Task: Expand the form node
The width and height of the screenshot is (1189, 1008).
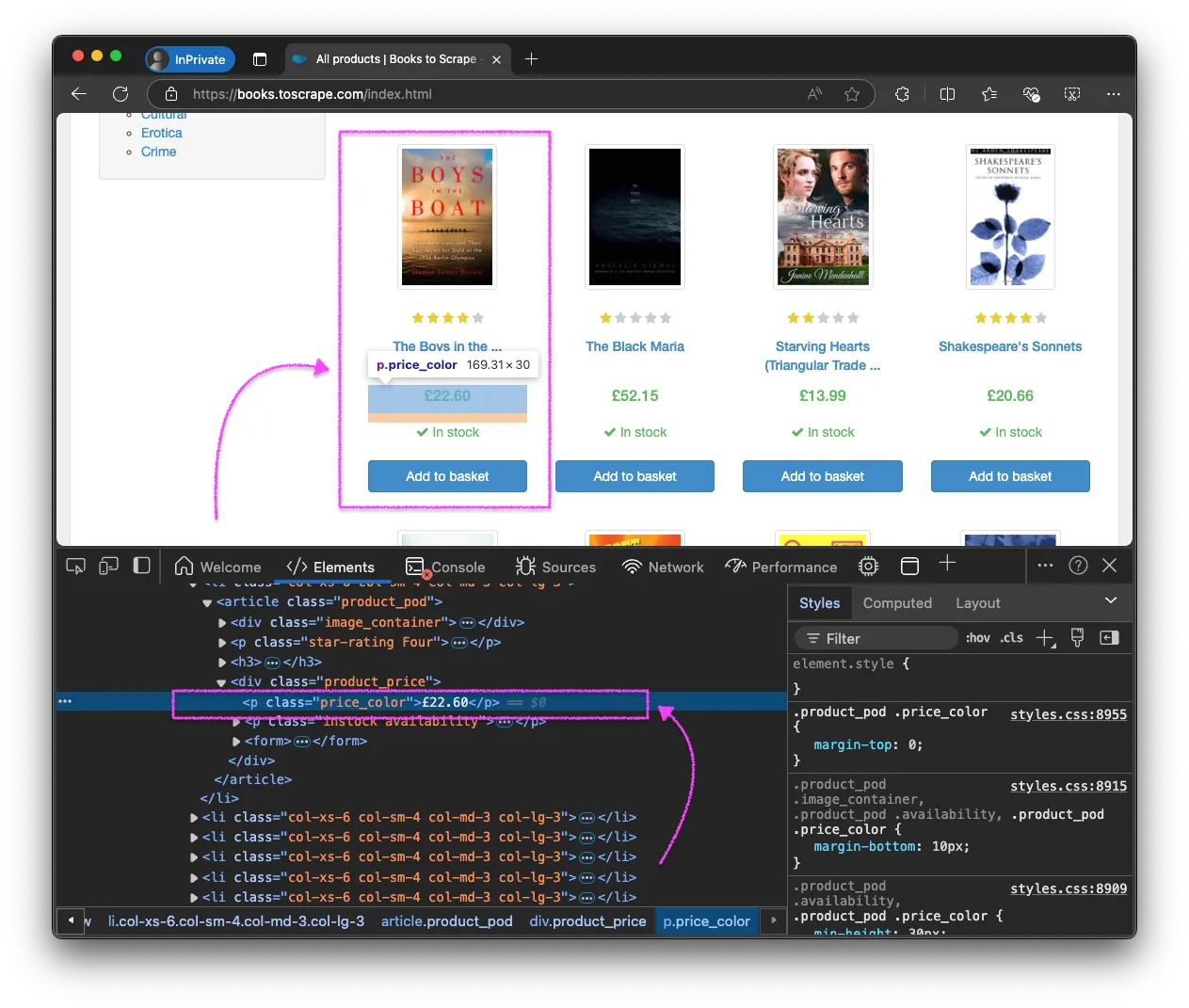Action: click(236, 742)
